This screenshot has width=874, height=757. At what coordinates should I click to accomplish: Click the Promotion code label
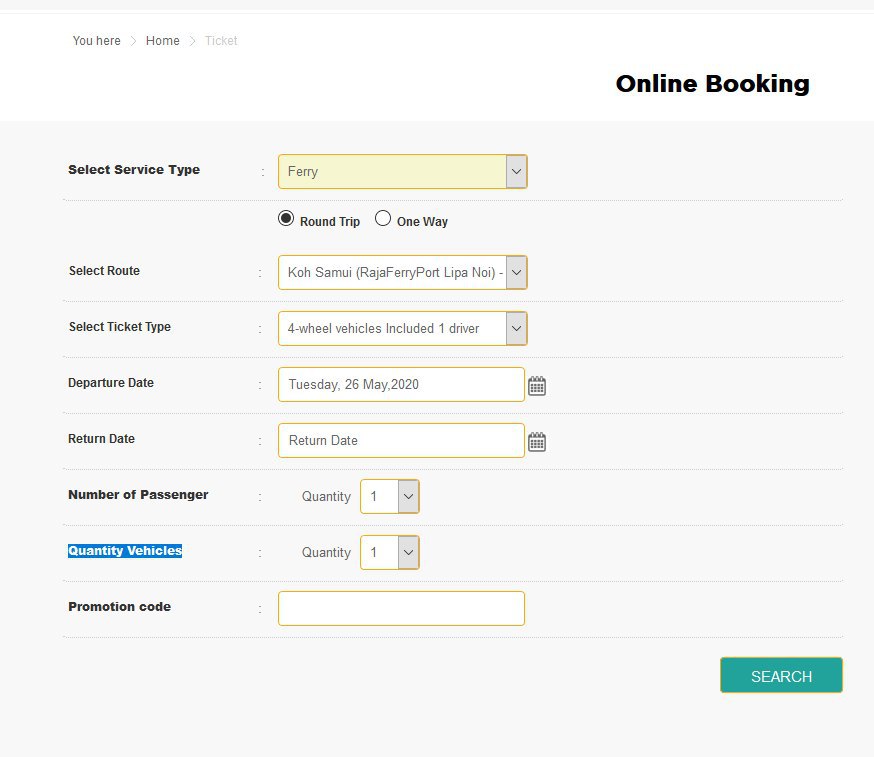[x=119, y=606]
